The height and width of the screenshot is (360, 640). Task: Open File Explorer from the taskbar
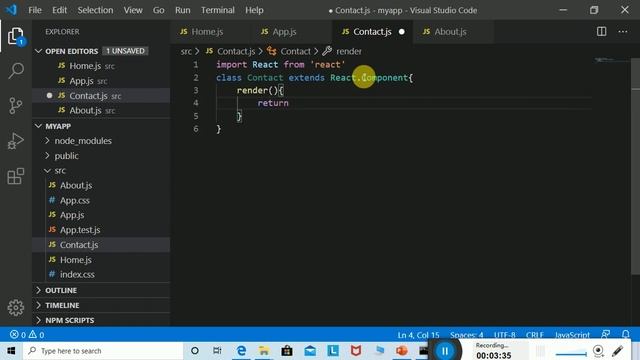(264, 351)
